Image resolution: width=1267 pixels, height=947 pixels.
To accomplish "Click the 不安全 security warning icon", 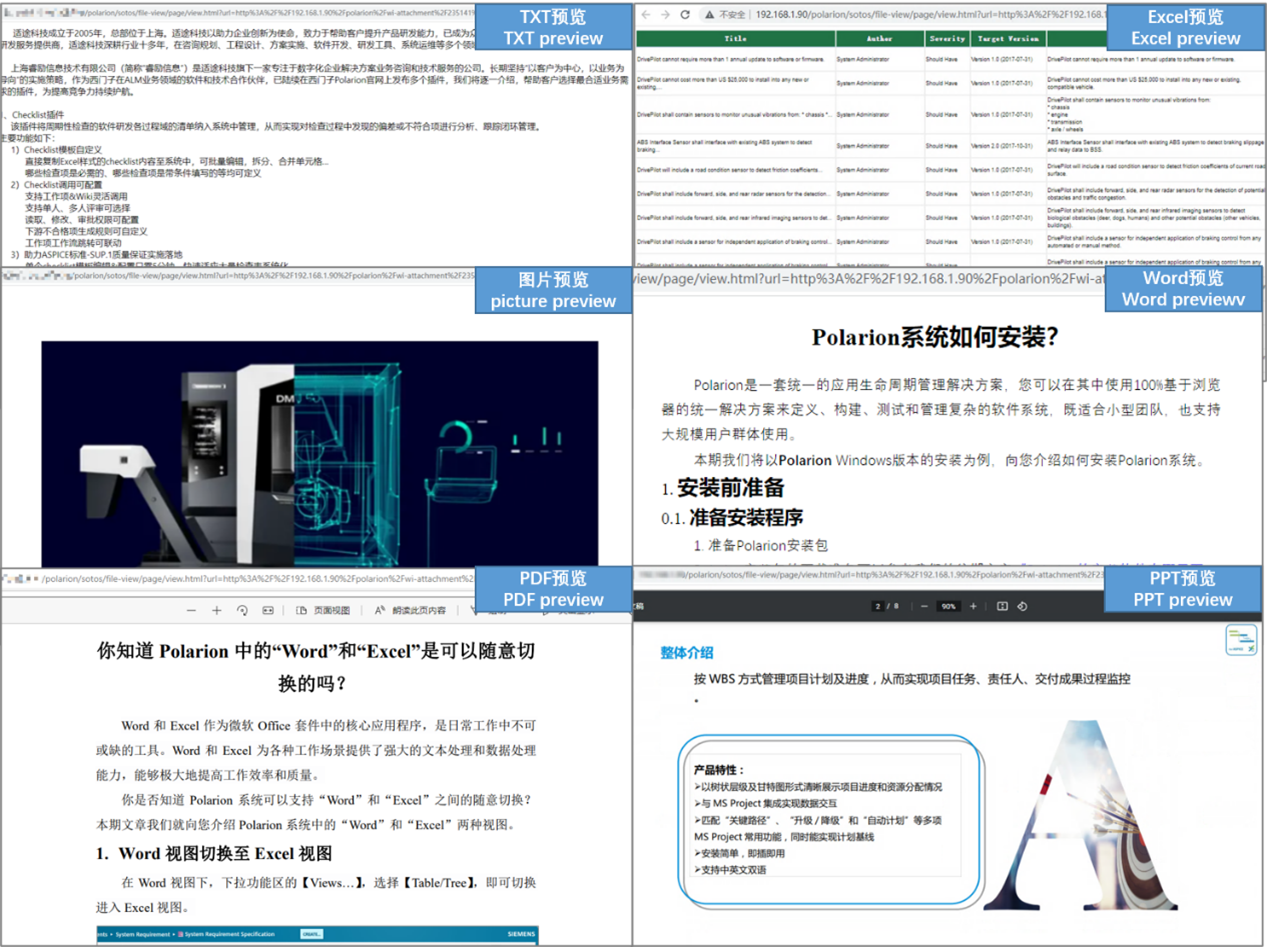I will coord(710,15).
